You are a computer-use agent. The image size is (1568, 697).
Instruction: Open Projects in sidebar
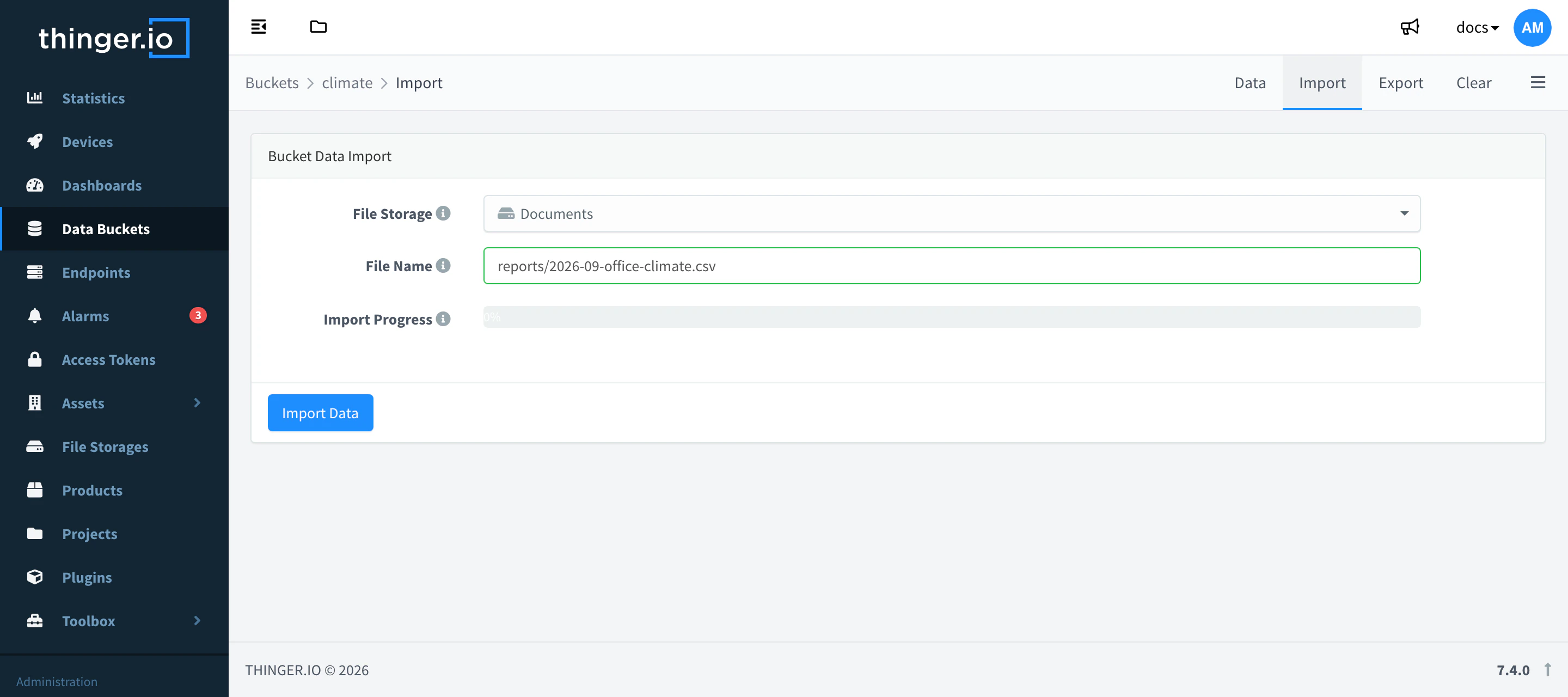point(114,533)
